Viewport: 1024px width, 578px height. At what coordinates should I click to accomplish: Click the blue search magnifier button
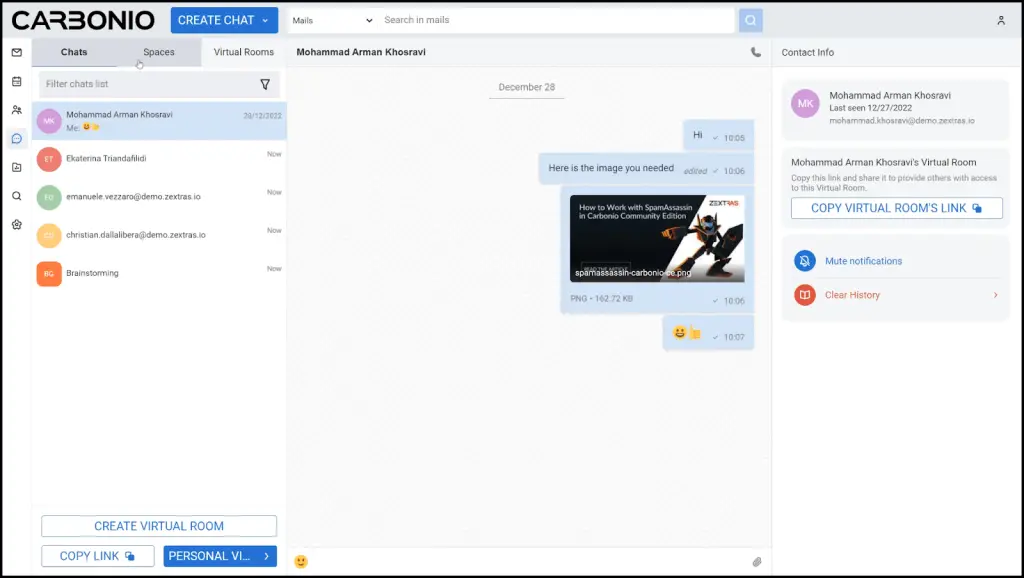pyautogui.click(x=750, y=20)
